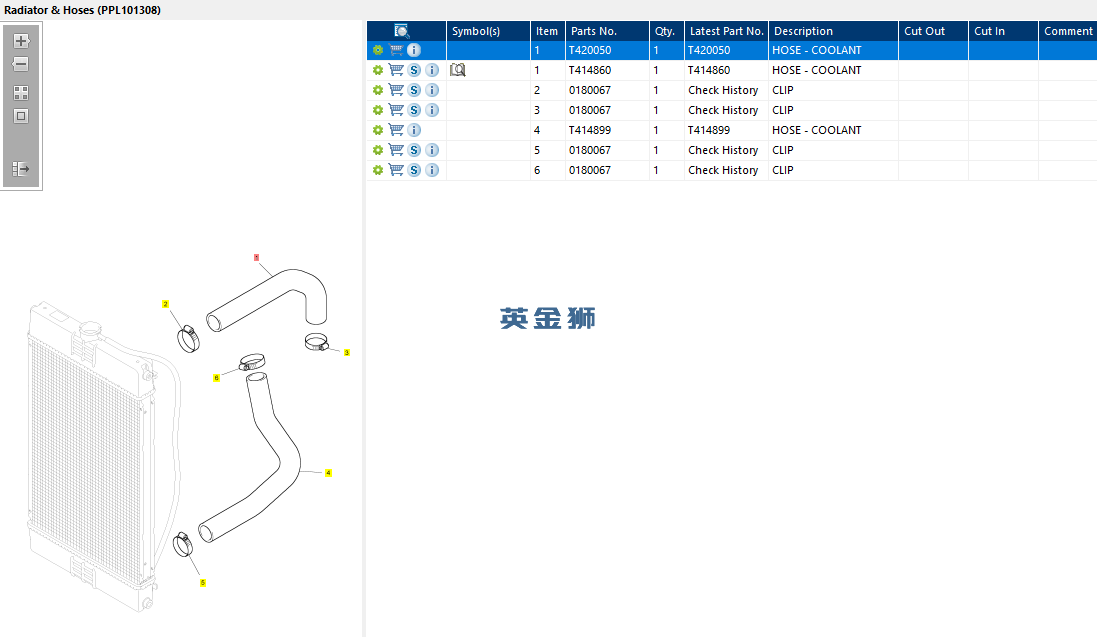Zoom out of the diagram with minus icon
The image size is (1097, 637).
(x=21, y=64)
